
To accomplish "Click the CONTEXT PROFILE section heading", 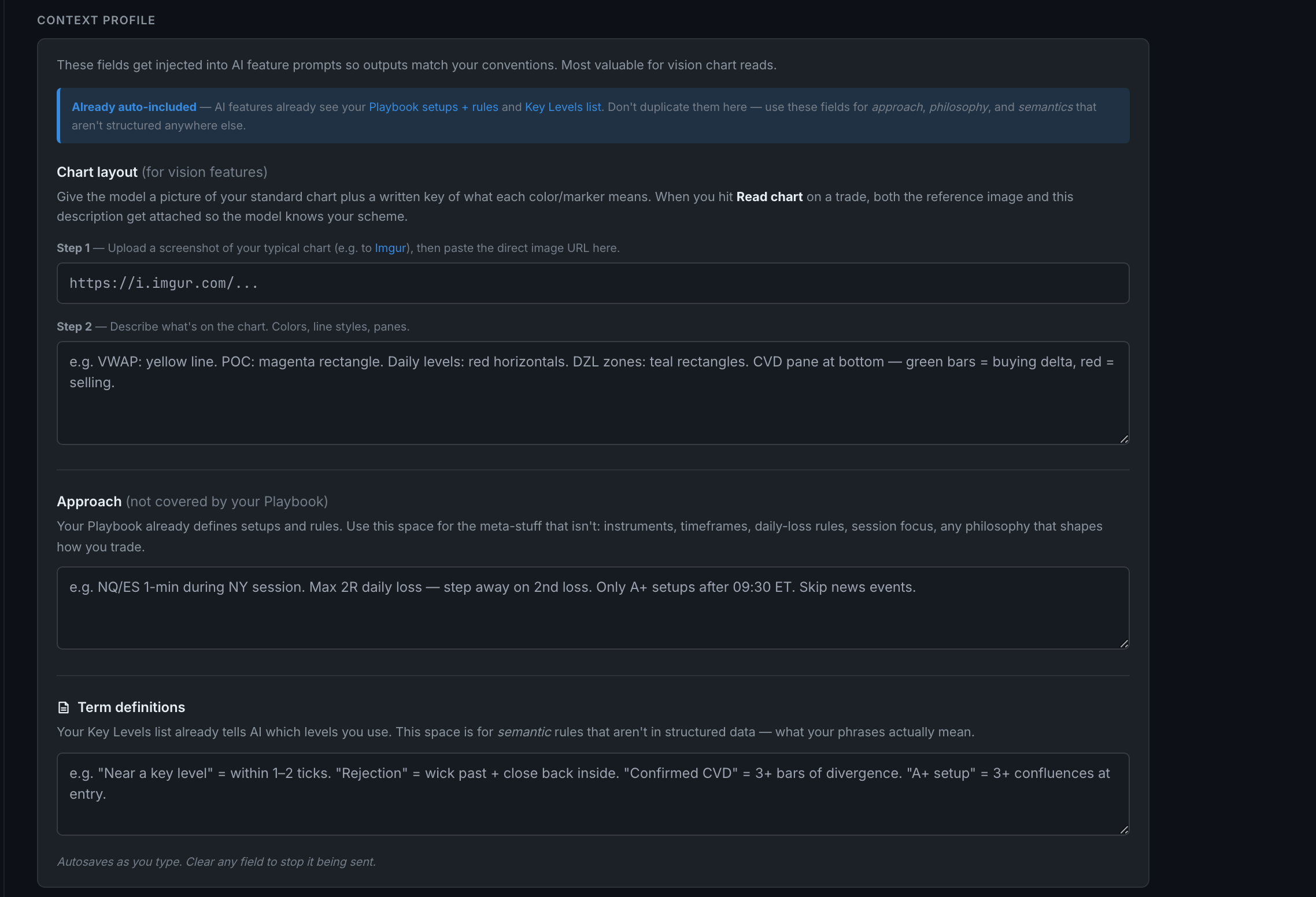I will 96,20.
